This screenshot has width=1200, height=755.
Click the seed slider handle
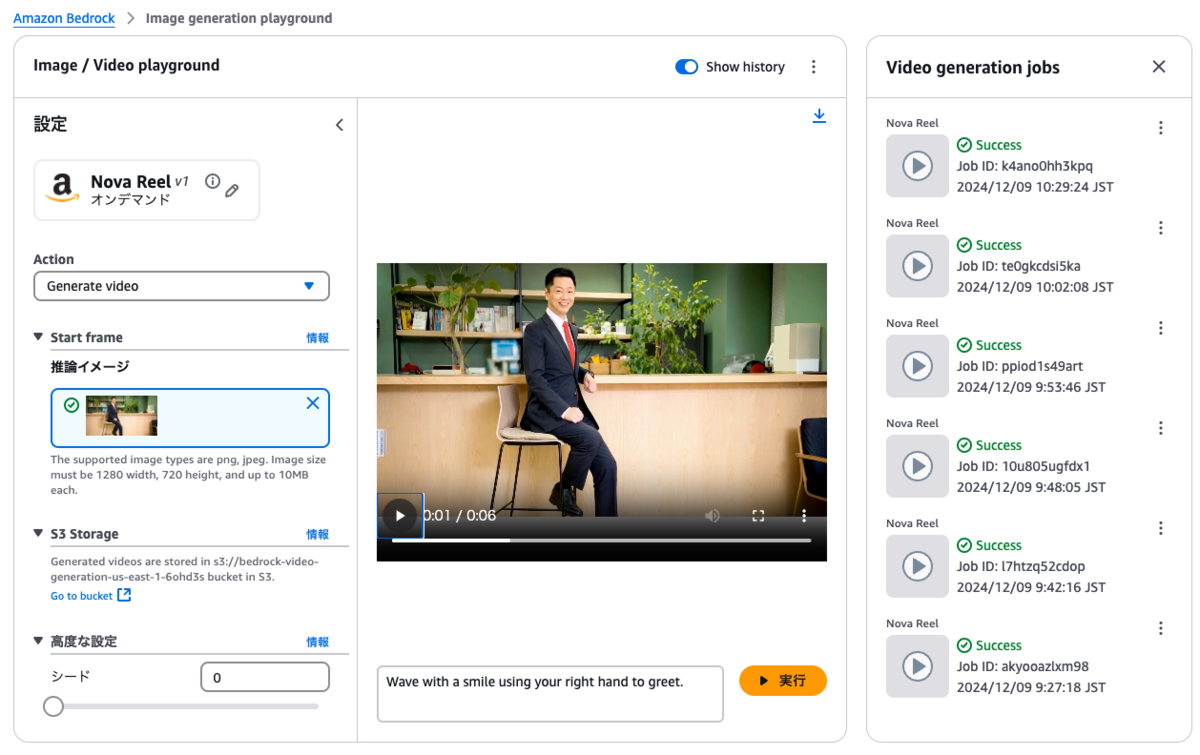click(x=53, y=706)
